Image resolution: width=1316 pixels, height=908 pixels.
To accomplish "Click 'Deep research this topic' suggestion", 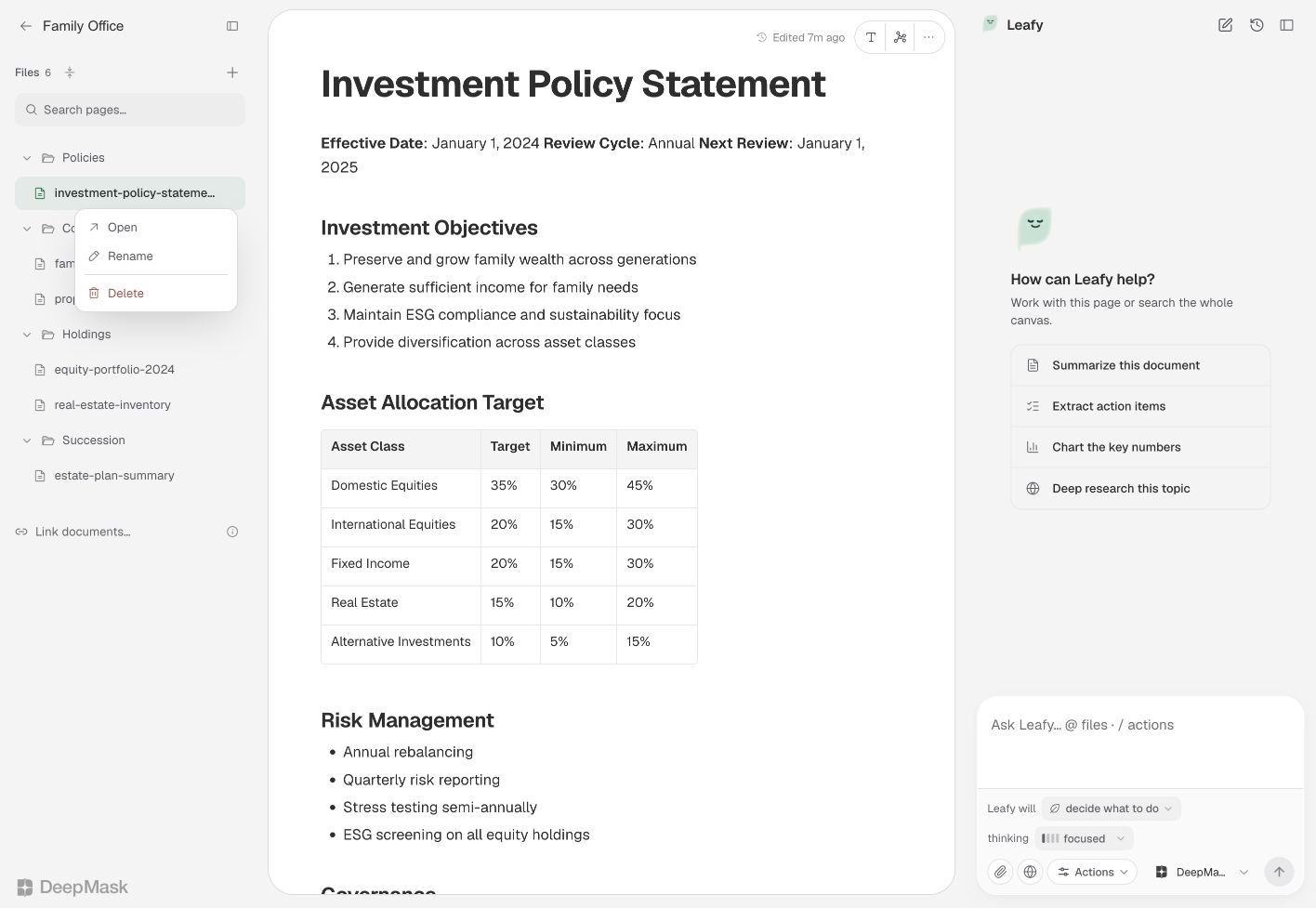I will tap(1140, 488).
